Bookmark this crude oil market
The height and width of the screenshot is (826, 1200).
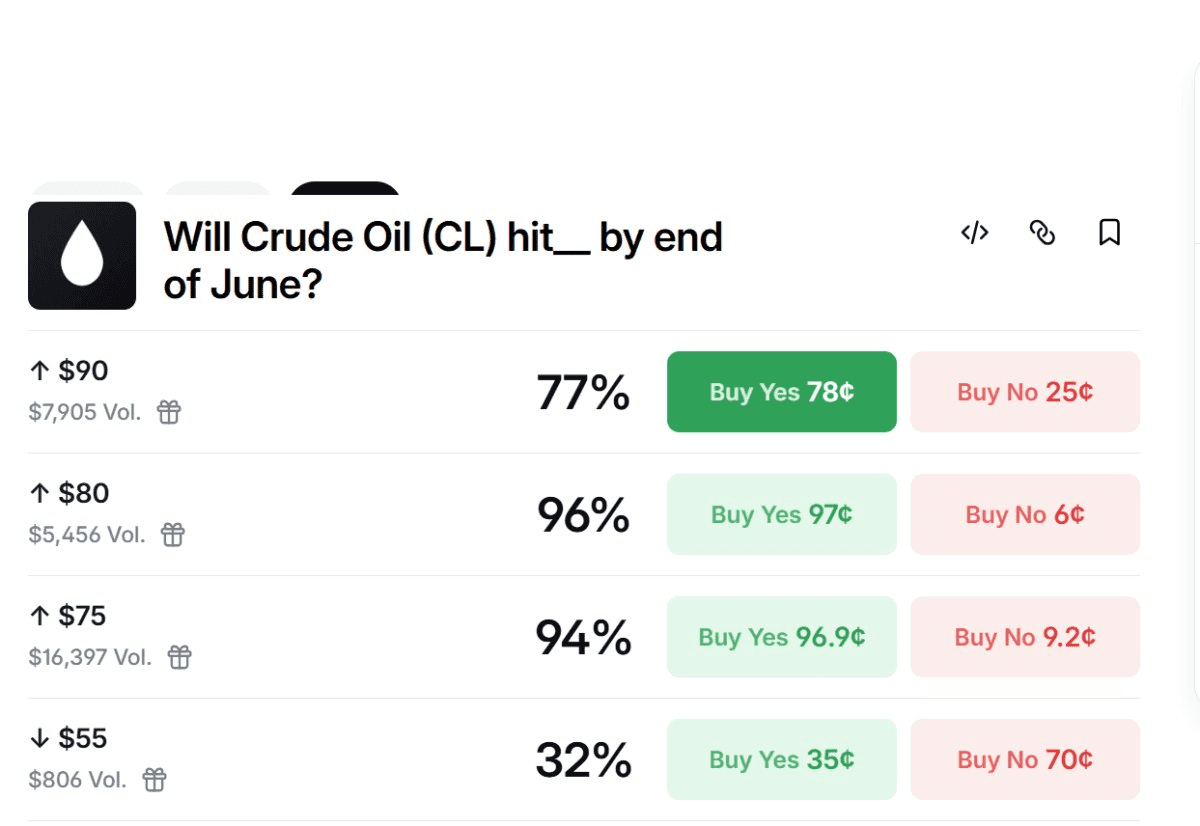(x=1109, y=233)
